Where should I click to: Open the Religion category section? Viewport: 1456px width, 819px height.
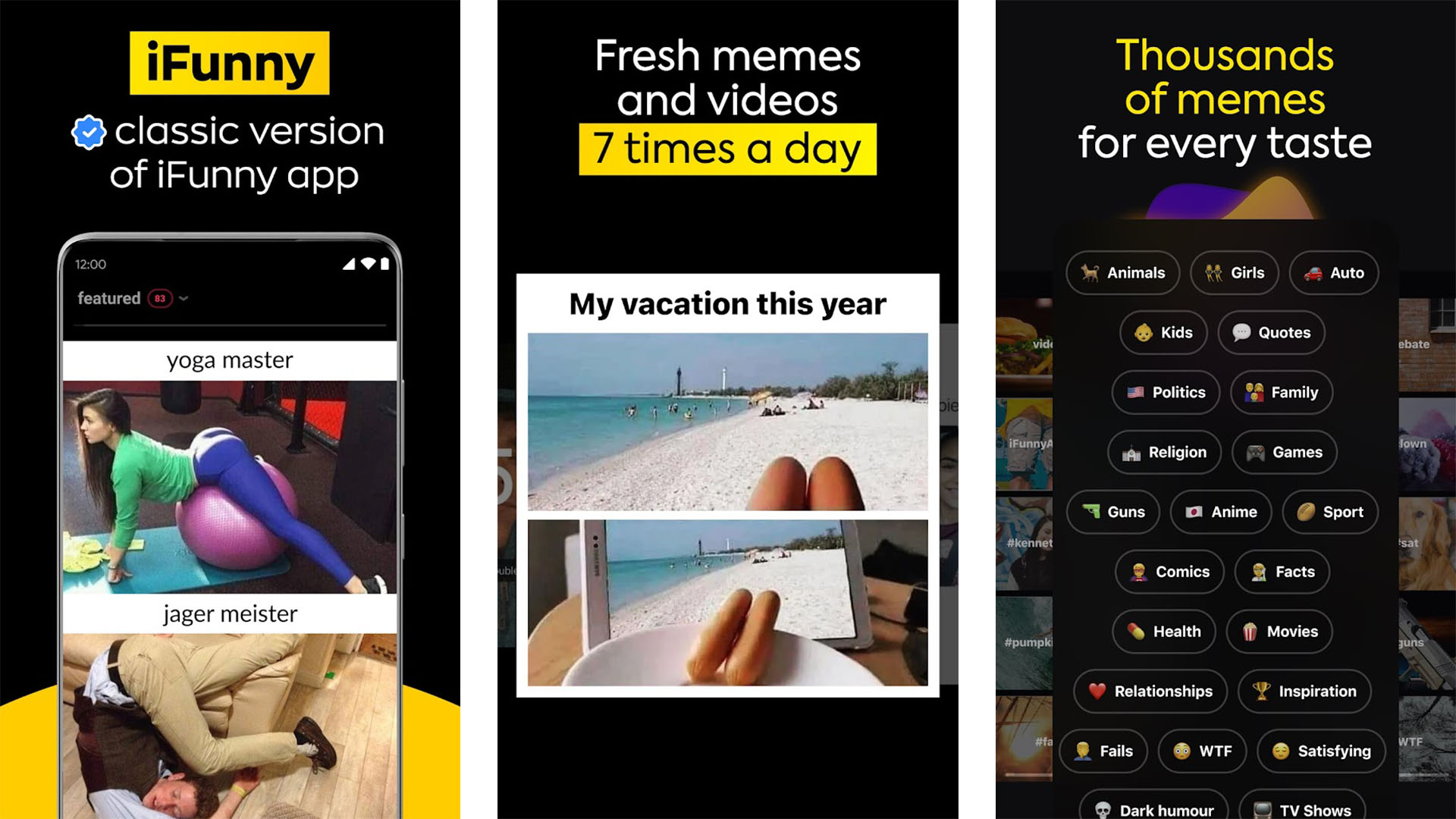tap(1163, 451)
